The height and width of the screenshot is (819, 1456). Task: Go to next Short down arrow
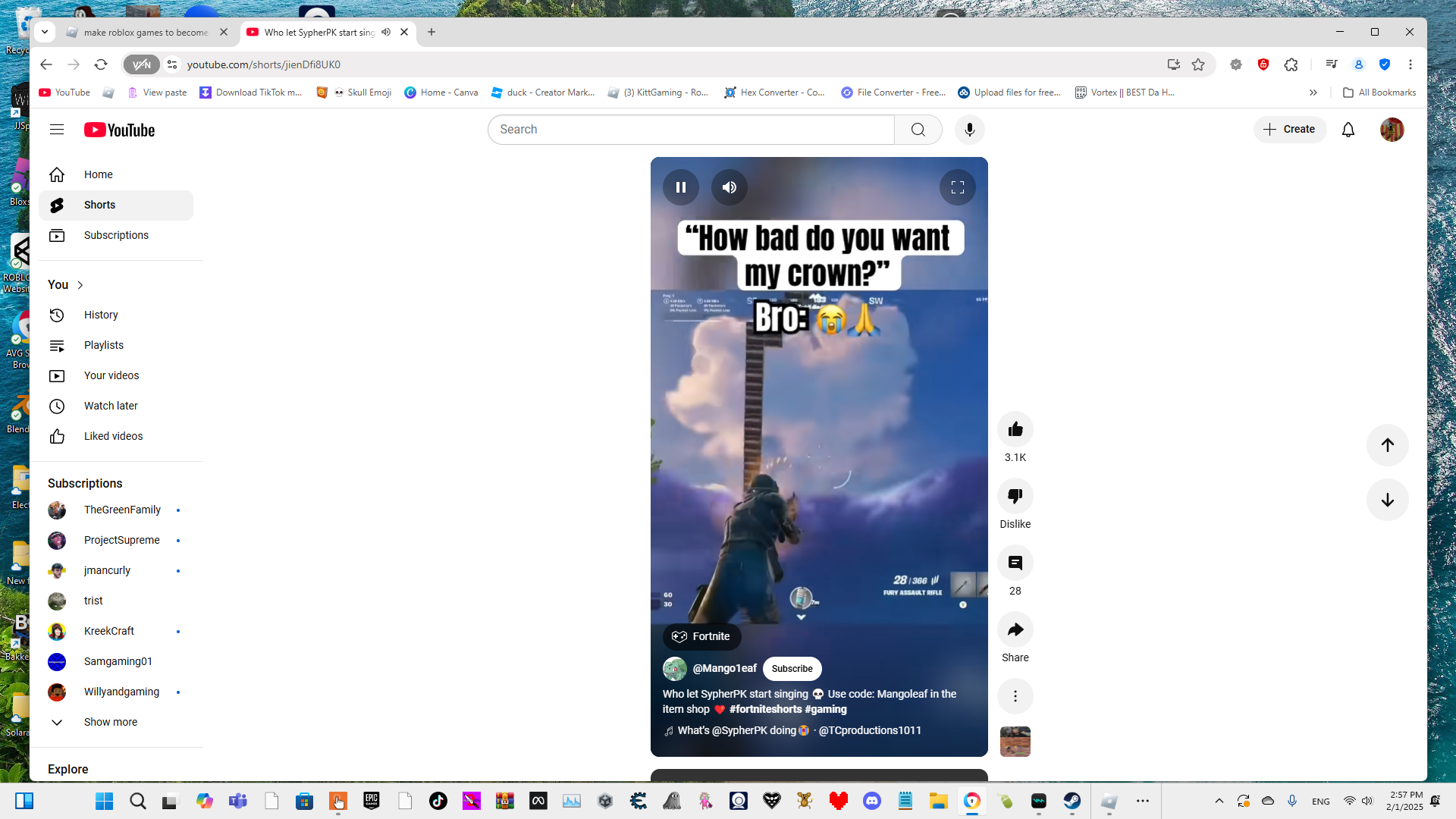coord(1387,500)
